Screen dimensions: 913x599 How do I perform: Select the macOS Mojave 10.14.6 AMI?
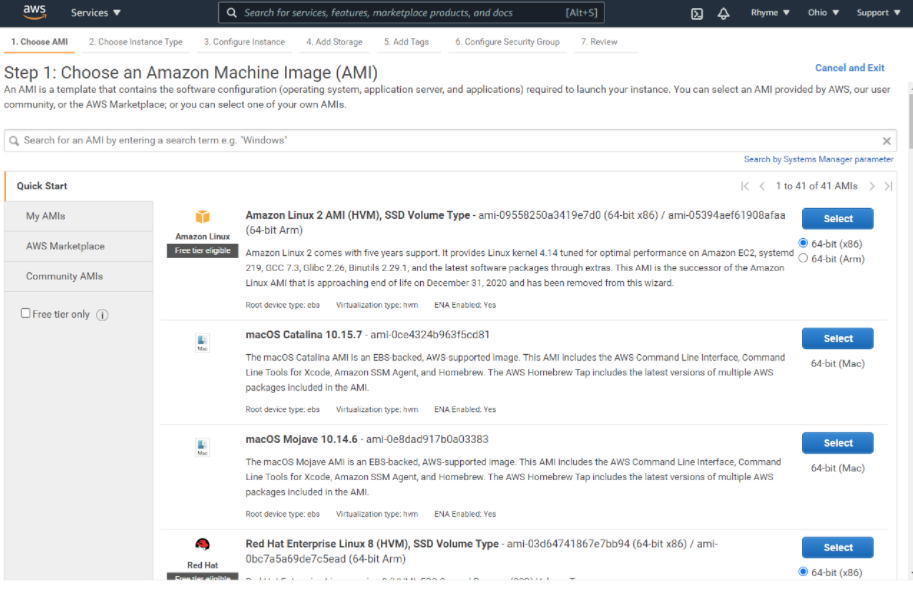pos(837,443)
